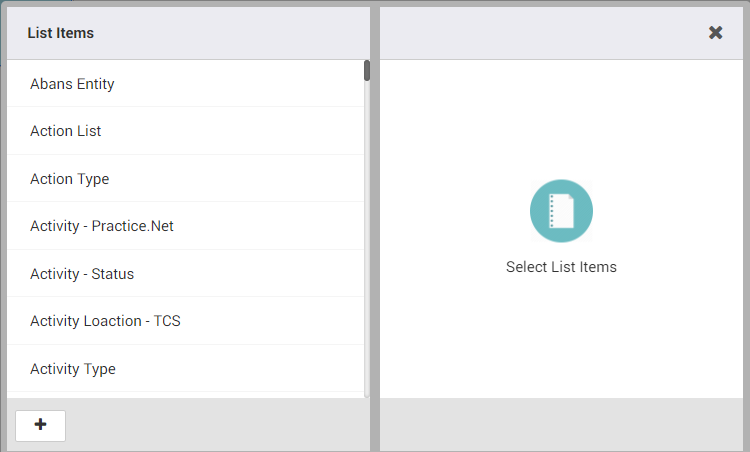Screen dimensions: 750x452
Task: Click the list scrollbar thumb
Action: 367,70
